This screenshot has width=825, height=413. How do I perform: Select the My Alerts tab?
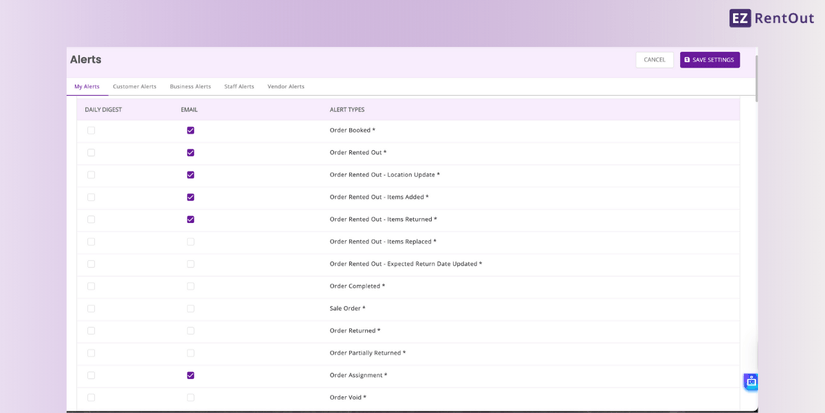pyautogui.click(x=87, y=87)
